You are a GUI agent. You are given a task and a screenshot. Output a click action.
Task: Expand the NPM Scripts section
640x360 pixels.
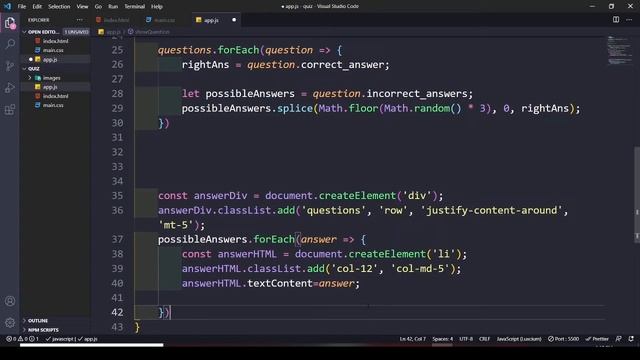pos(43,330)
